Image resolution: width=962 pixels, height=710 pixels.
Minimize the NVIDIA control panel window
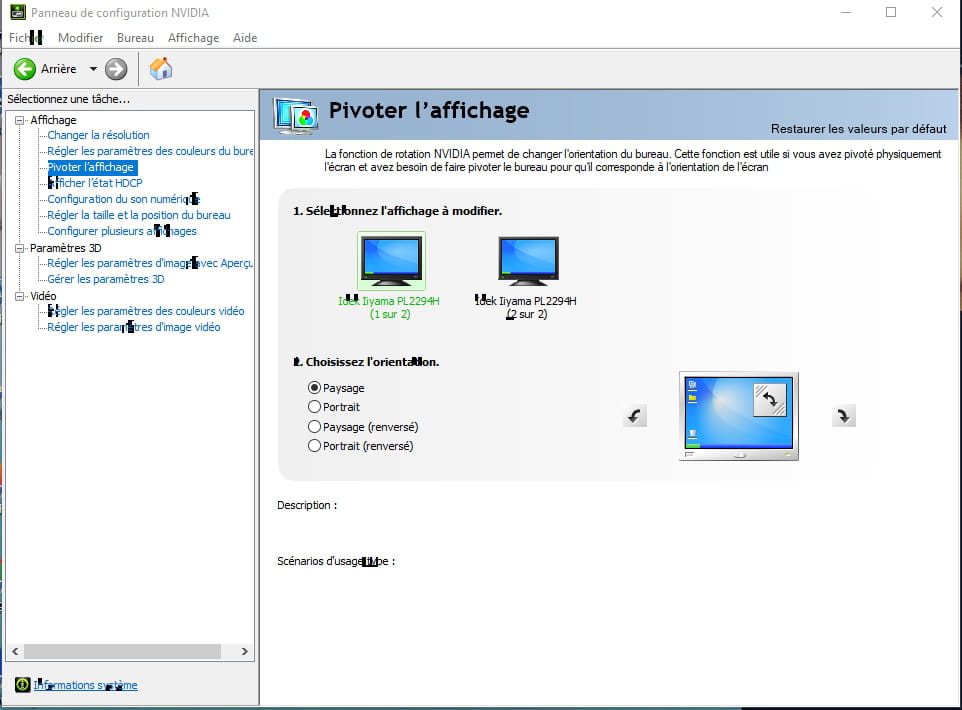pos(846,12)
